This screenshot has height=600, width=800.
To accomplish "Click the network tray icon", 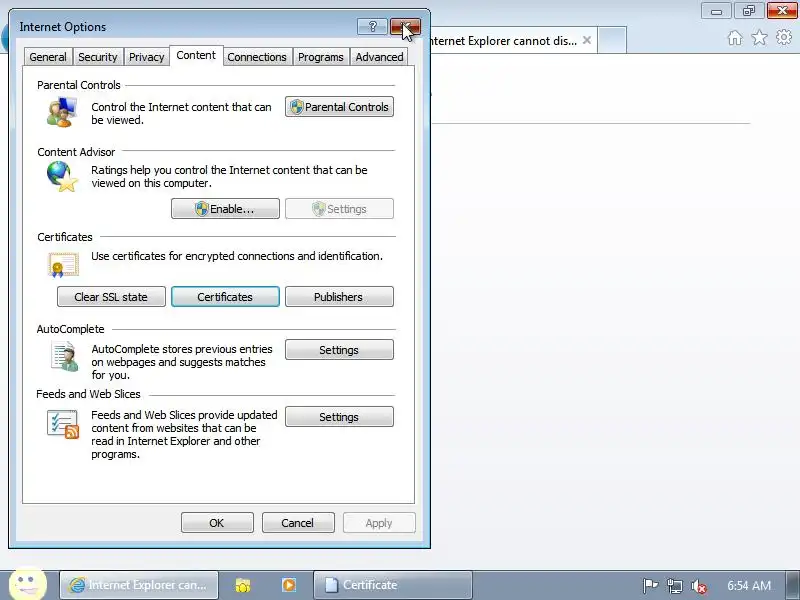I will (x=674, y=586).
